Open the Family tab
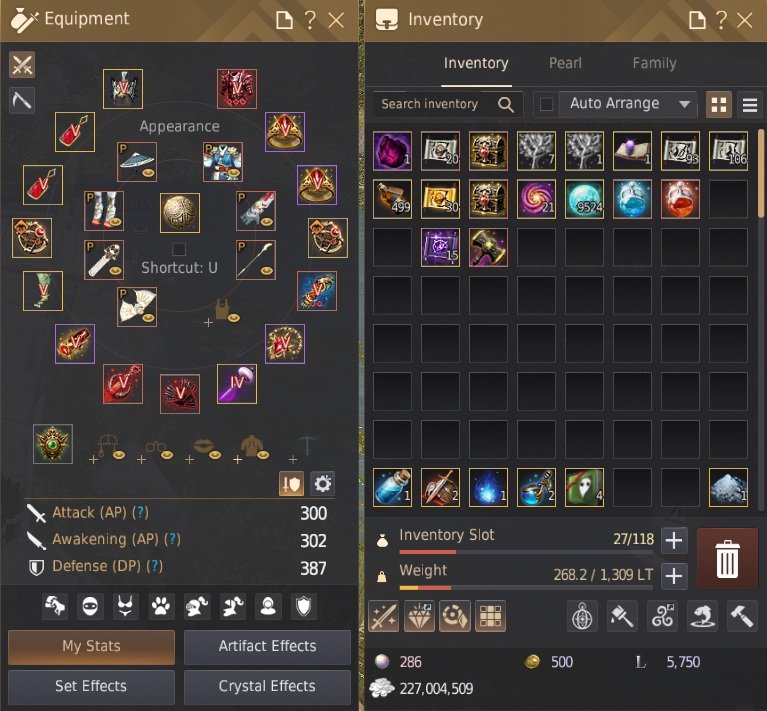Image resolution: width=767 pixels, height=711 pixels. 654,63
